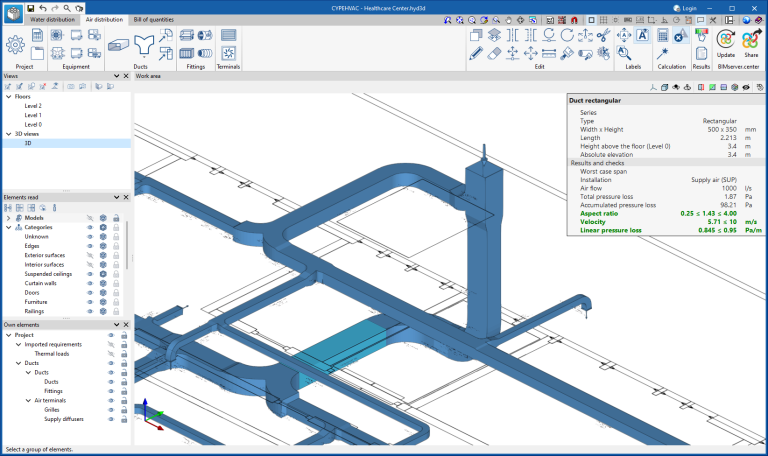Image resolution: width=768 pixels, height=456 pixels.
Task: Select the eraser delete tool
Action: point(494,53)
